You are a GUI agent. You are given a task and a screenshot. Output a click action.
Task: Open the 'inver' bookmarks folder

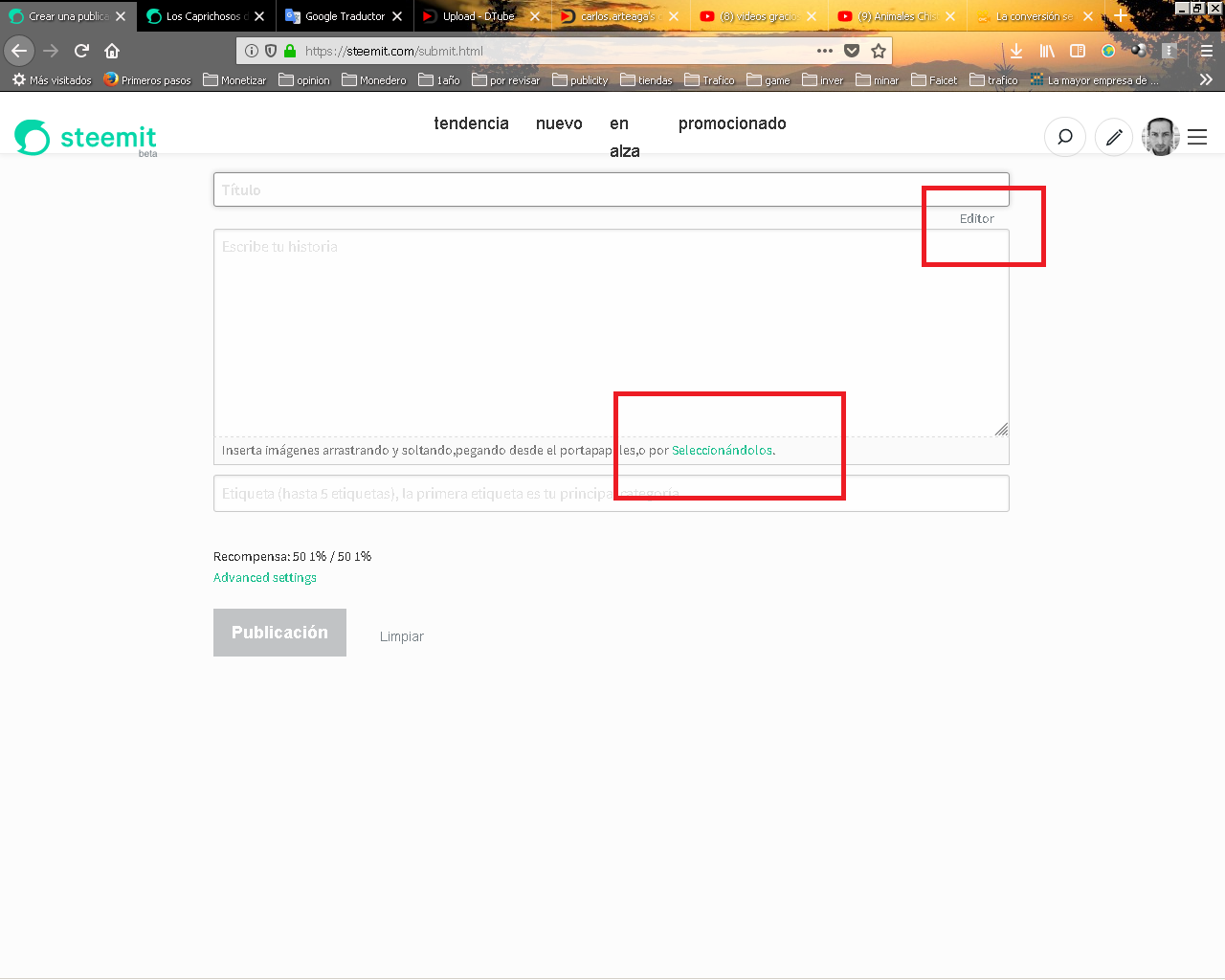click(x=823, y=79)
